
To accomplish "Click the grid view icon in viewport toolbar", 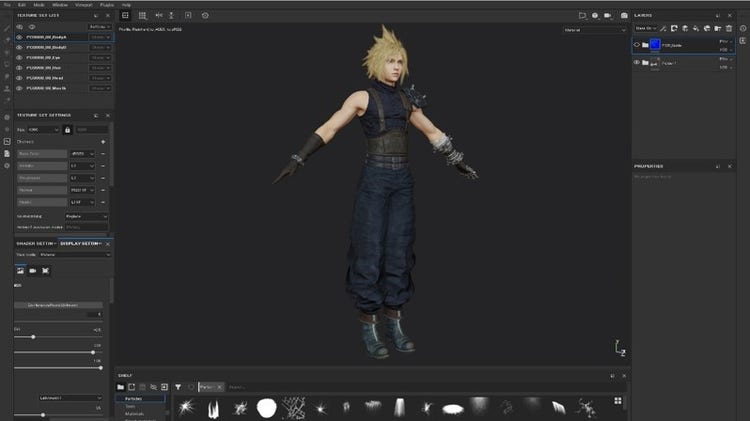I will pos(143,15).
